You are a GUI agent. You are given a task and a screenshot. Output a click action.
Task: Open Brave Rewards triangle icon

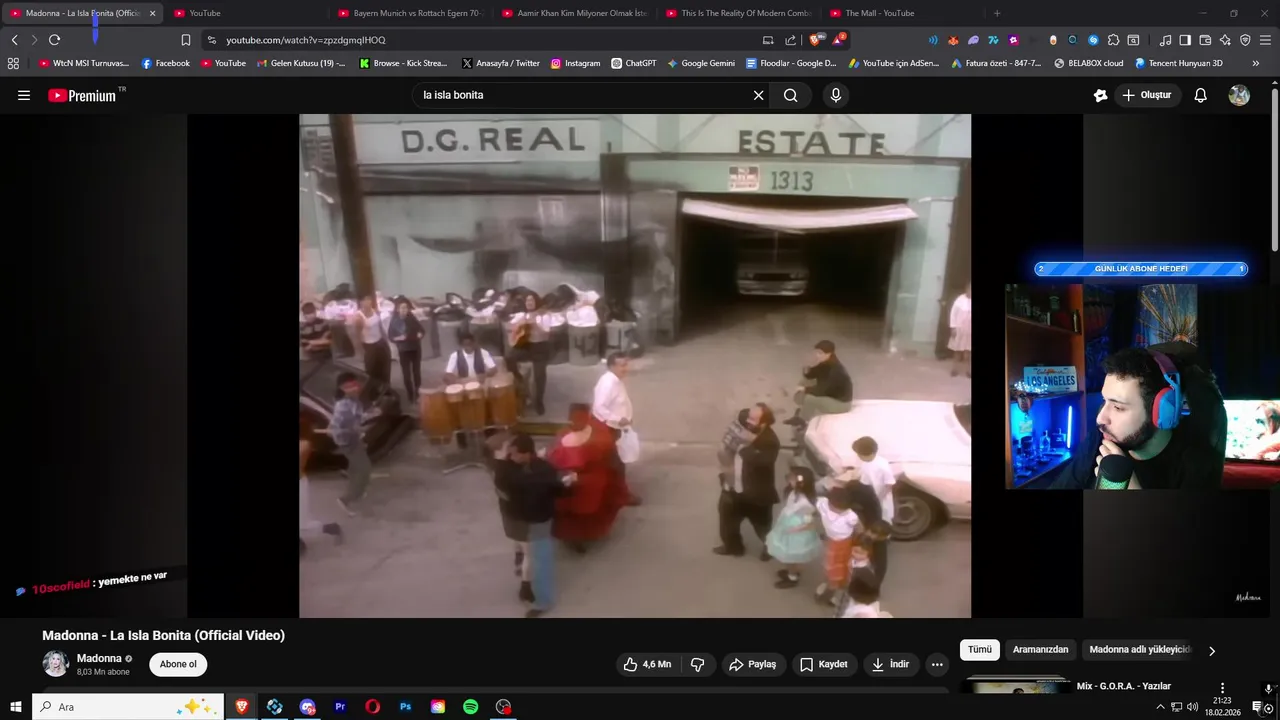click(x=838, y=39)
